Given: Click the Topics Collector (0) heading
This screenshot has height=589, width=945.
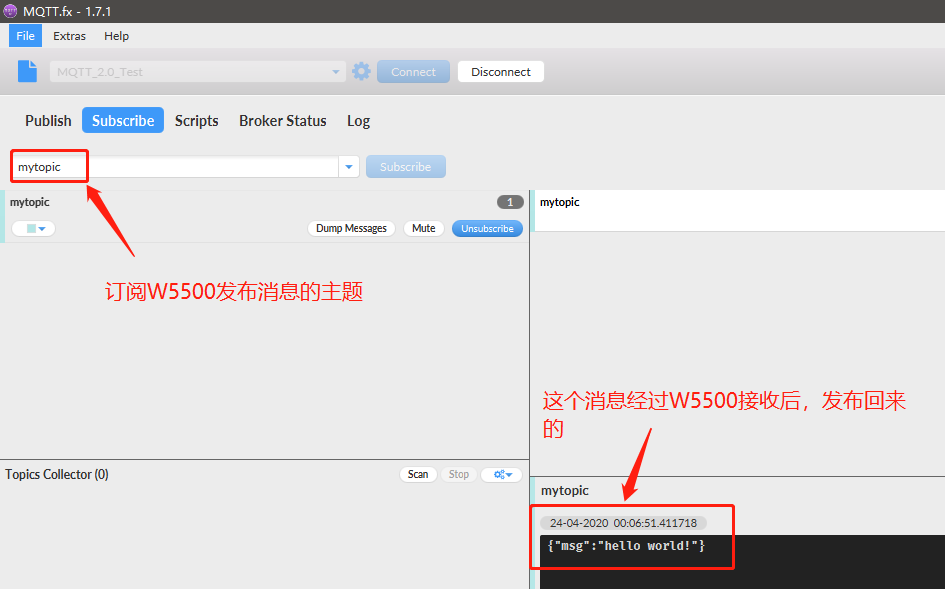Looking at the screenshot, I should click(57, 474).
